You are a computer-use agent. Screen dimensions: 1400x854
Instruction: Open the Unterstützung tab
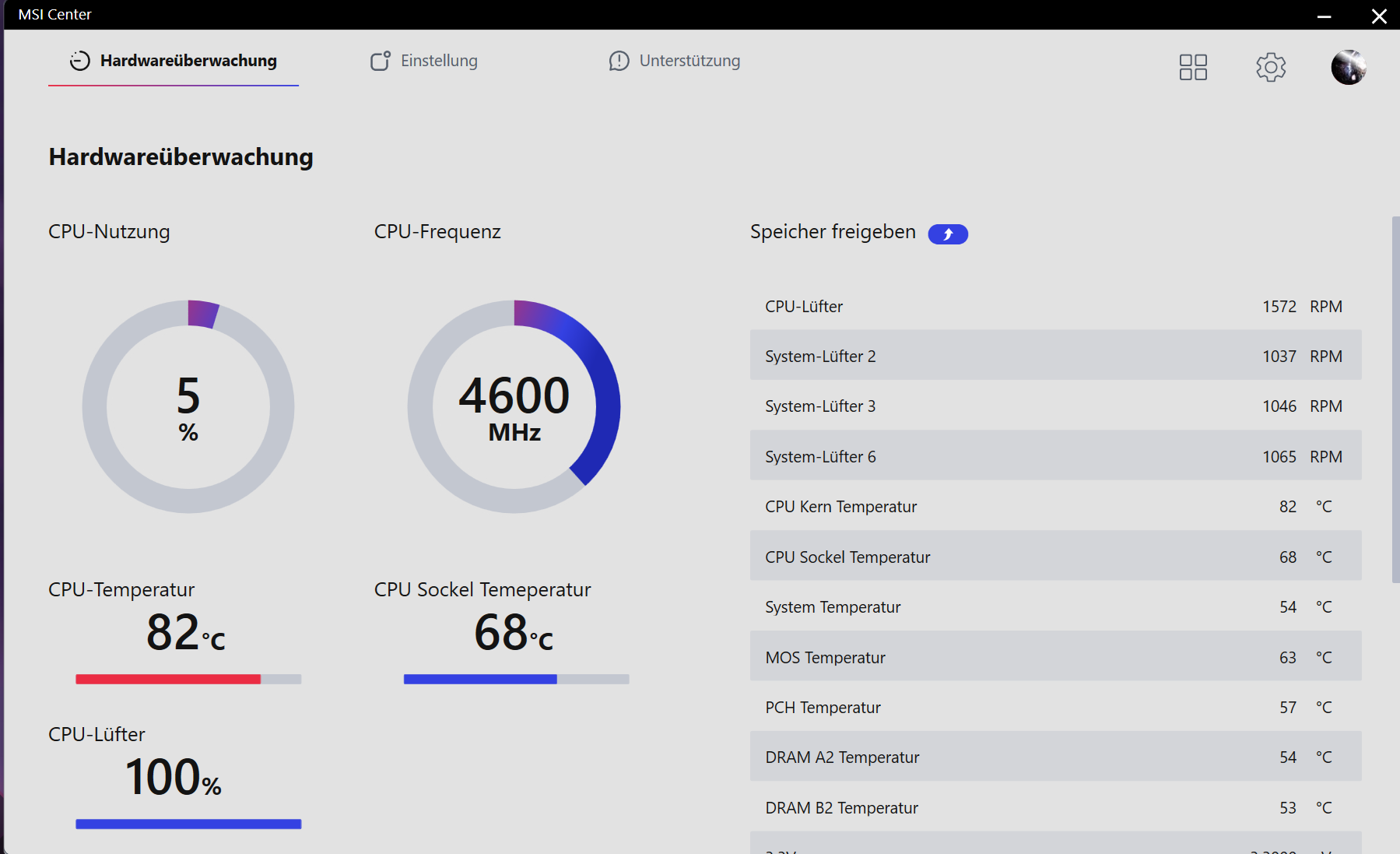[x=675, y=61]
